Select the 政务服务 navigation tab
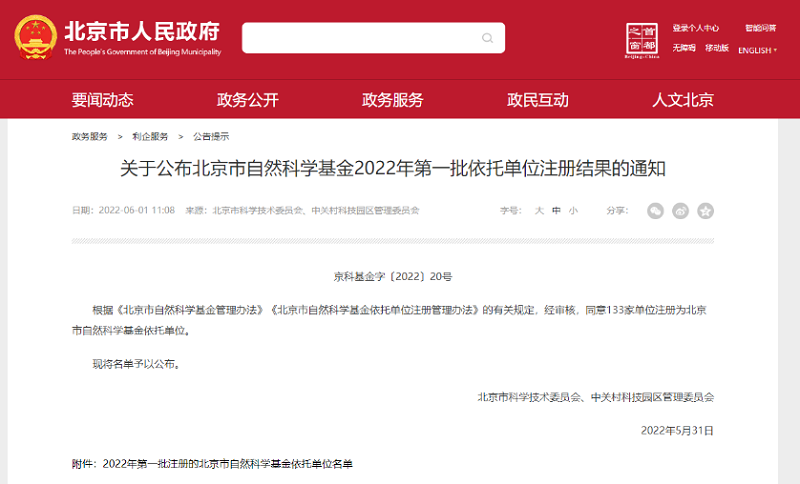 (392, 100)
